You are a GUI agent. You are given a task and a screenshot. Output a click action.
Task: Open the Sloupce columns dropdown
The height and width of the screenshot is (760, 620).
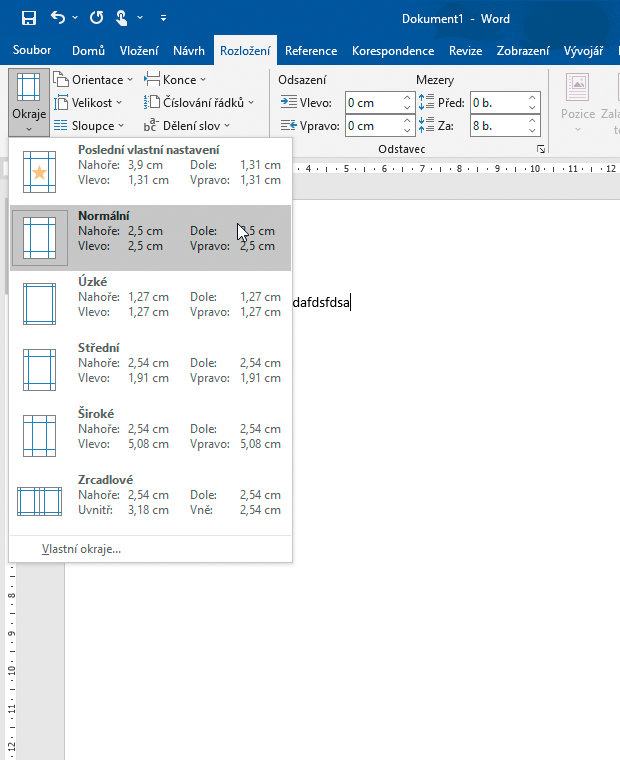click(90, 126)
